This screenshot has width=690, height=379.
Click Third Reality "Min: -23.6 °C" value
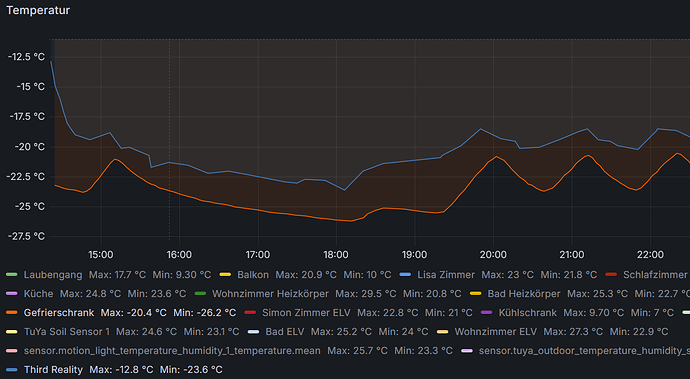pyautogui.click(x=191, y=369)
